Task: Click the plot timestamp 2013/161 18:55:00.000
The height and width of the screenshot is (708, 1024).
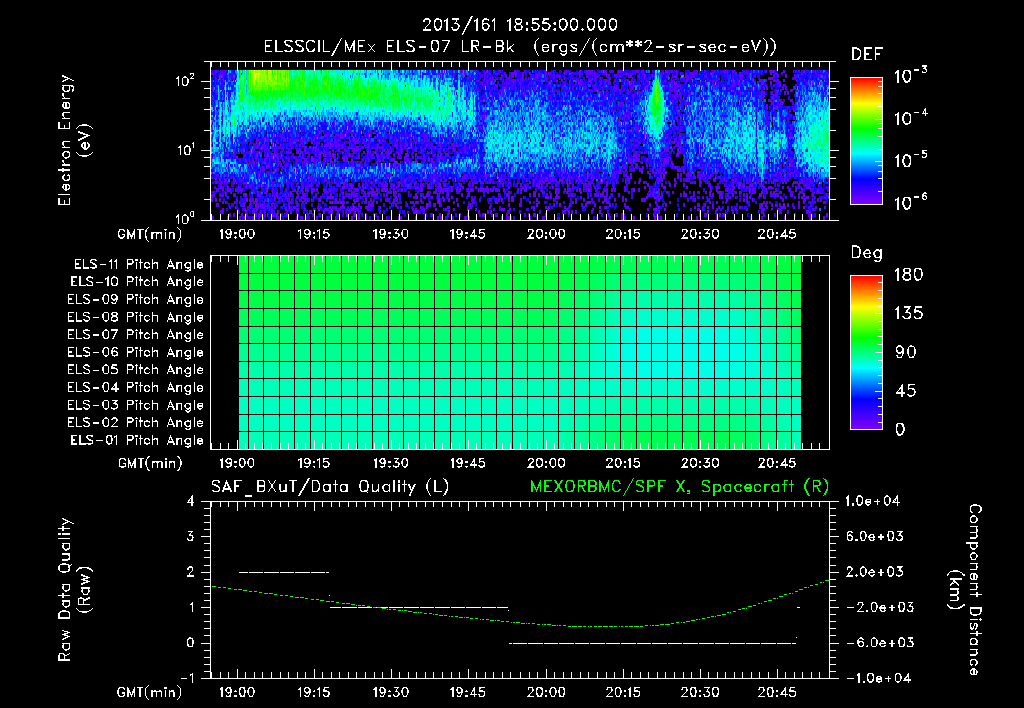Action: click(x=519, y=25)
